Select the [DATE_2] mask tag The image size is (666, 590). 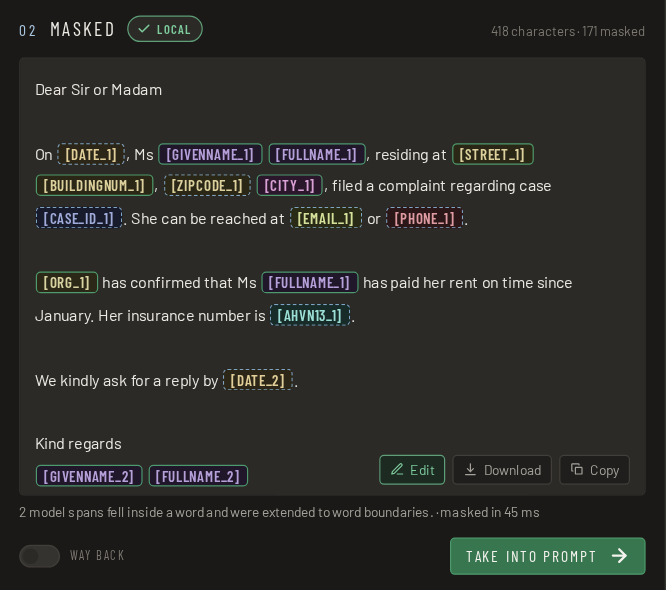(x=258, y=380)
